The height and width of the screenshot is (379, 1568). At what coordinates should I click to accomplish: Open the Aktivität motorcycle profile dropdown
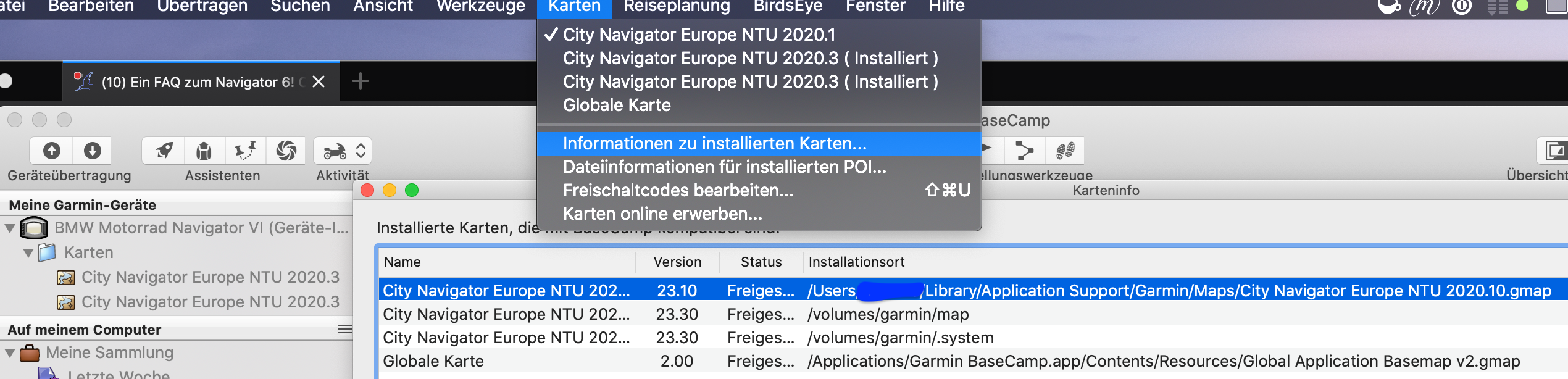coord(343,151)
